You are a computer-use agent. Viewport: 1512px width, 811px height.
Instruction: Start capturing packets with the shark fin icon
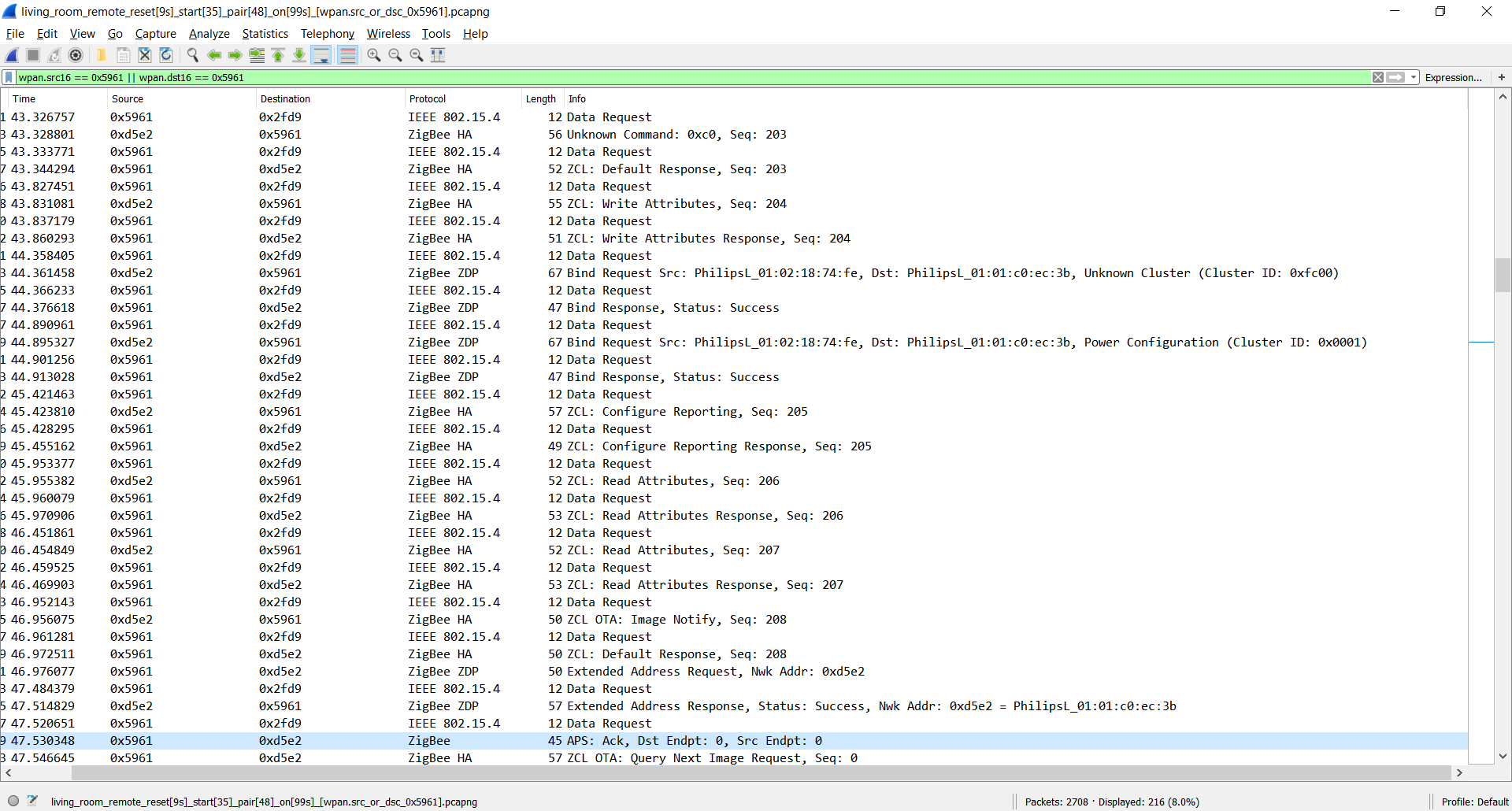13,55
